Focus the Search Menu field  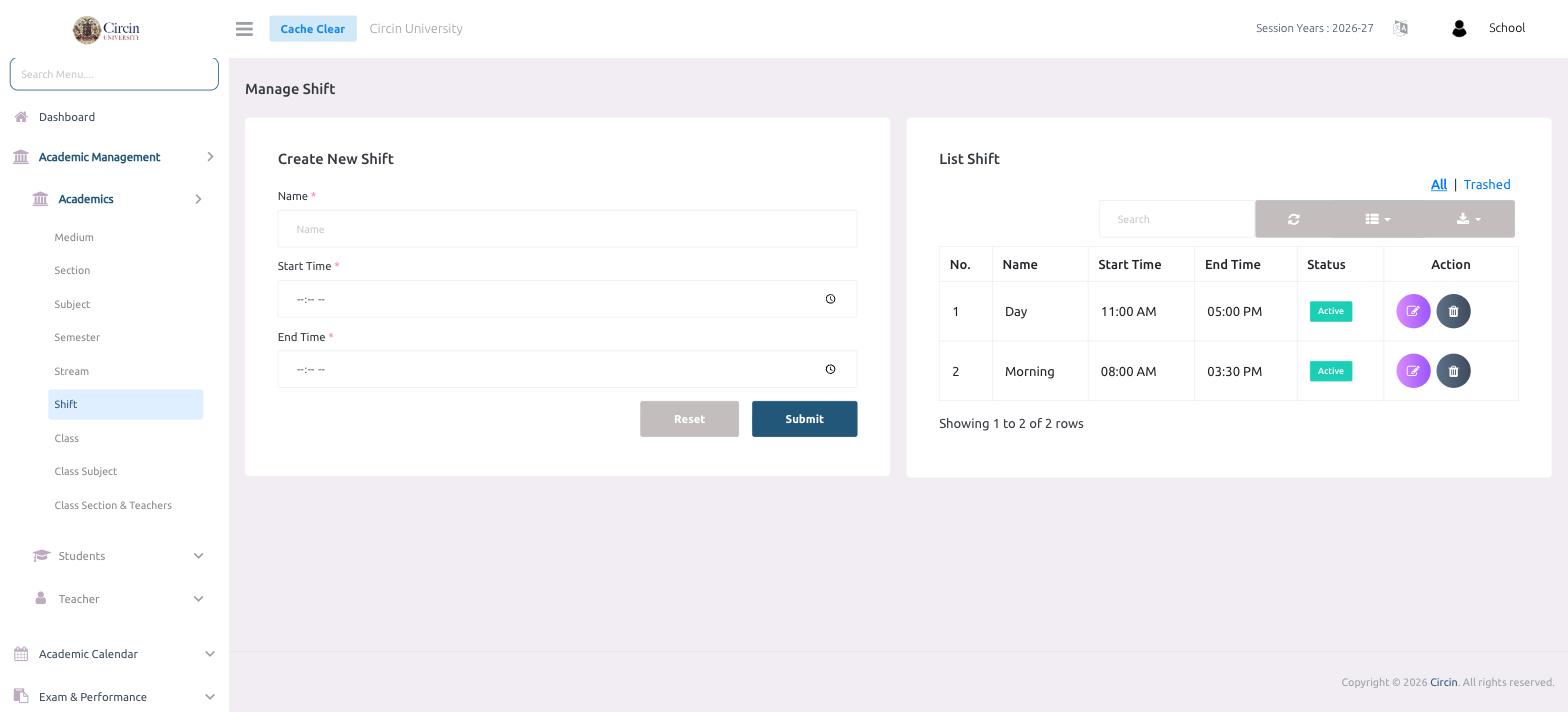(114, 74)
